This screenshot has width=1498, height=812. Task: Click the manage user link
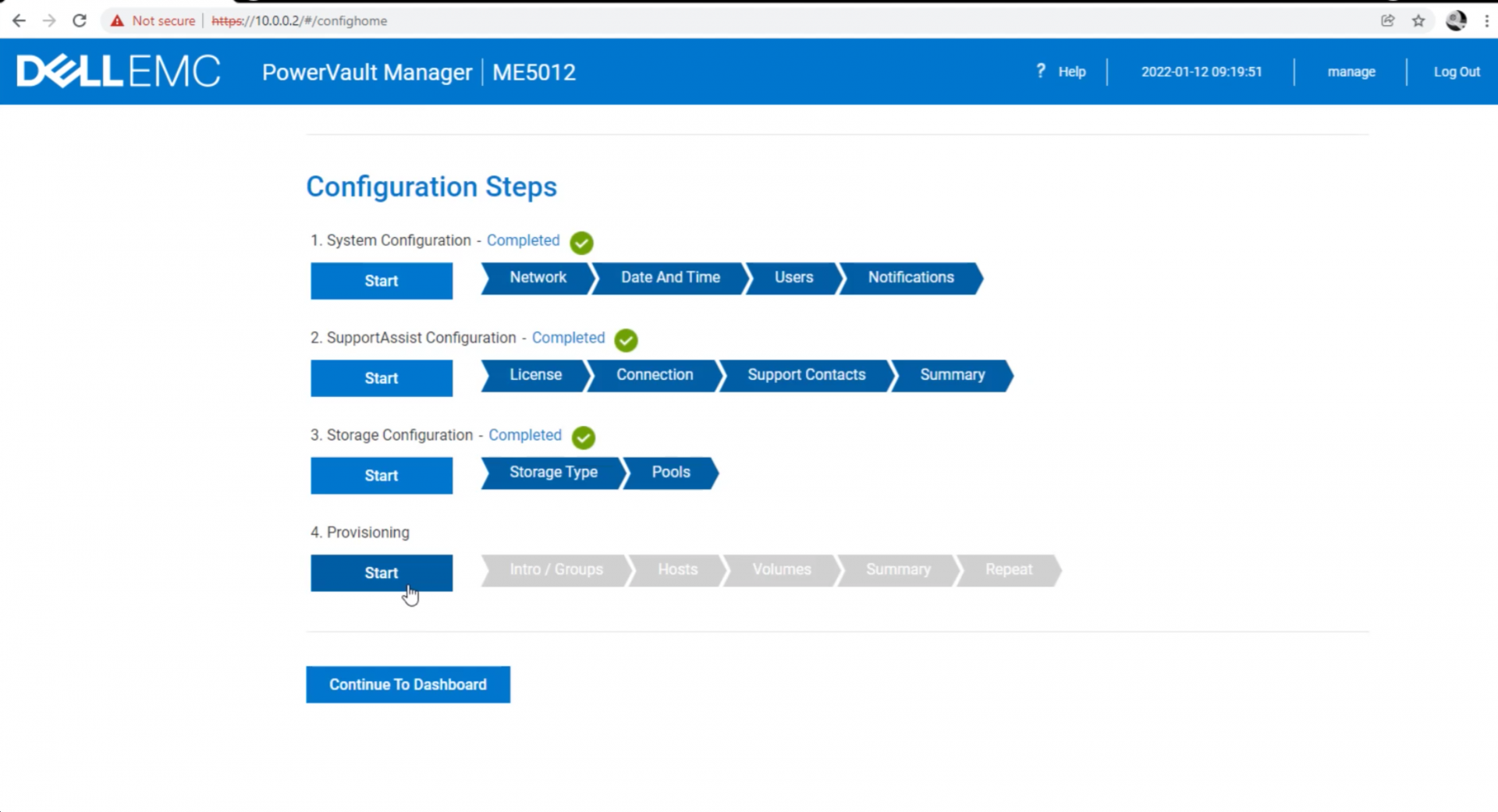point(1351,72)
